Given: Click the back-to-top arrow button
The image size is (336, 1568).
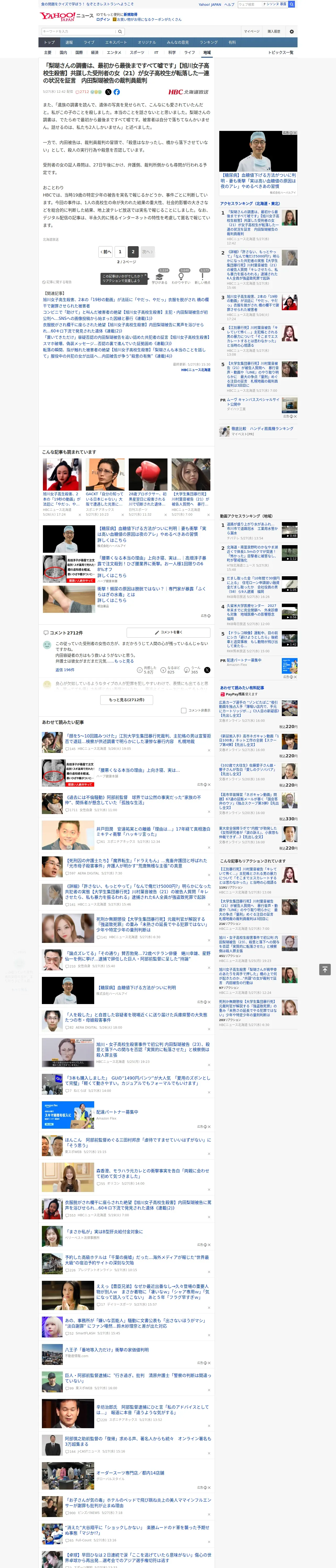Looking at the screenshot, I should 325,969.
